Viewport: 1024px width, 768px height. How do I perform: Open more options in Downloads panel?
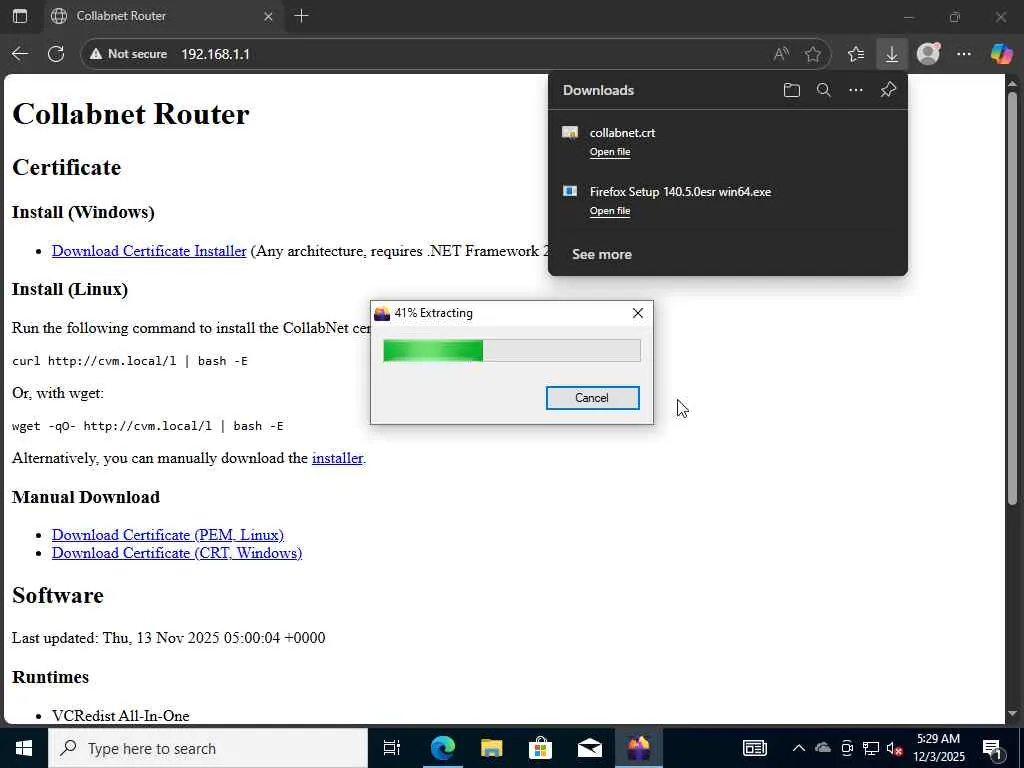tap(856, 90)
